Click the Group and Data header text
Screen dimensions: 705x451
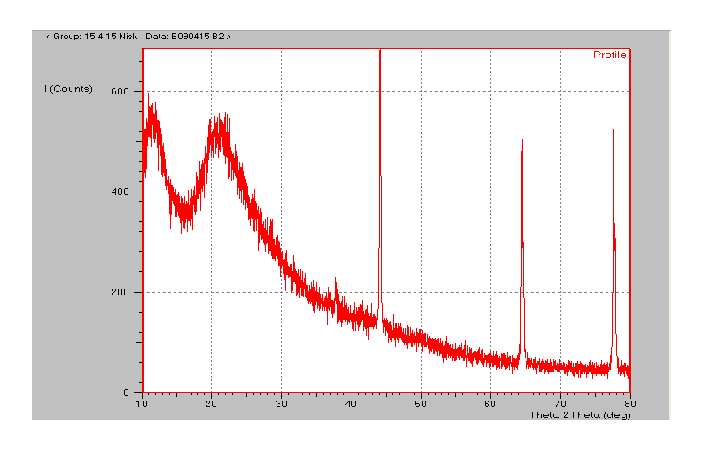tap(138, 36)
